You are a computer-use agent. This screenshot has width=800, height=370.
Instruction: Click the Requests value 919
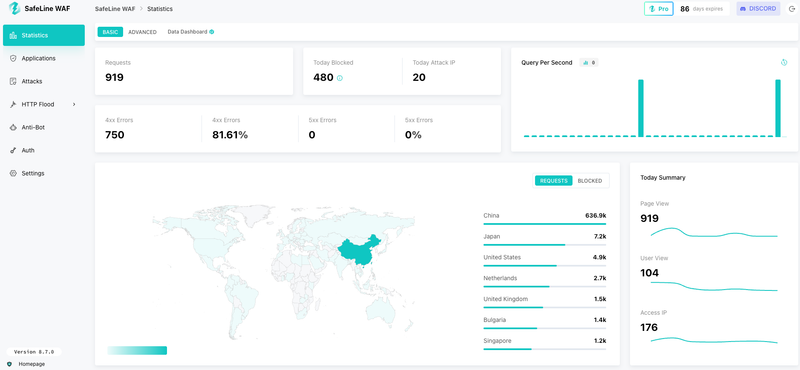114,78
